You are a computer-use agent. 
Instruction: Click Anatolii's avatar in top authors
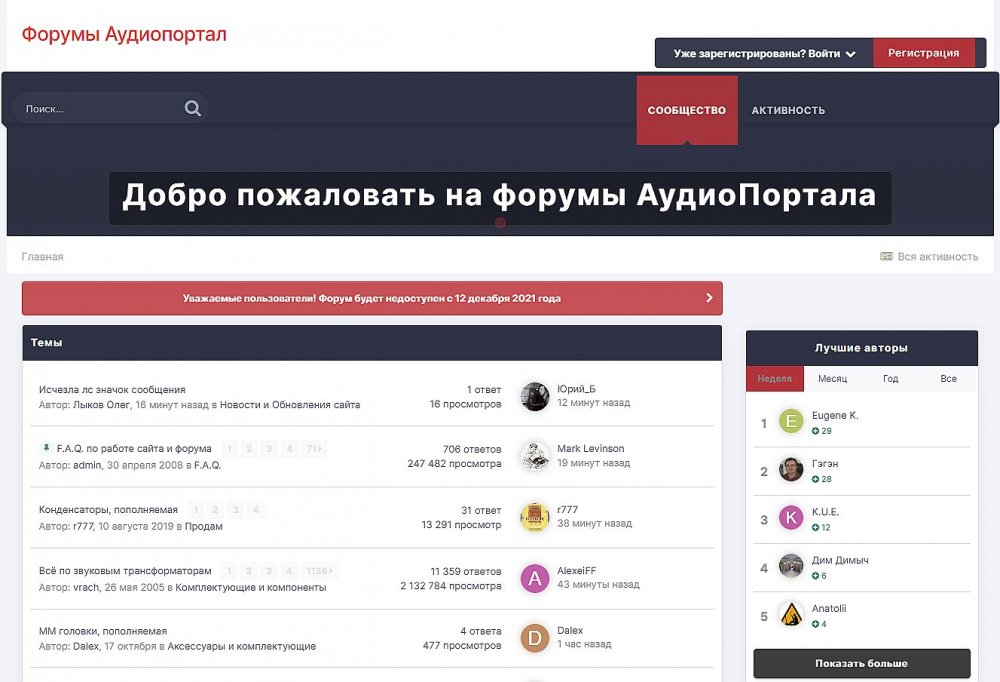[x=791, y=615]
